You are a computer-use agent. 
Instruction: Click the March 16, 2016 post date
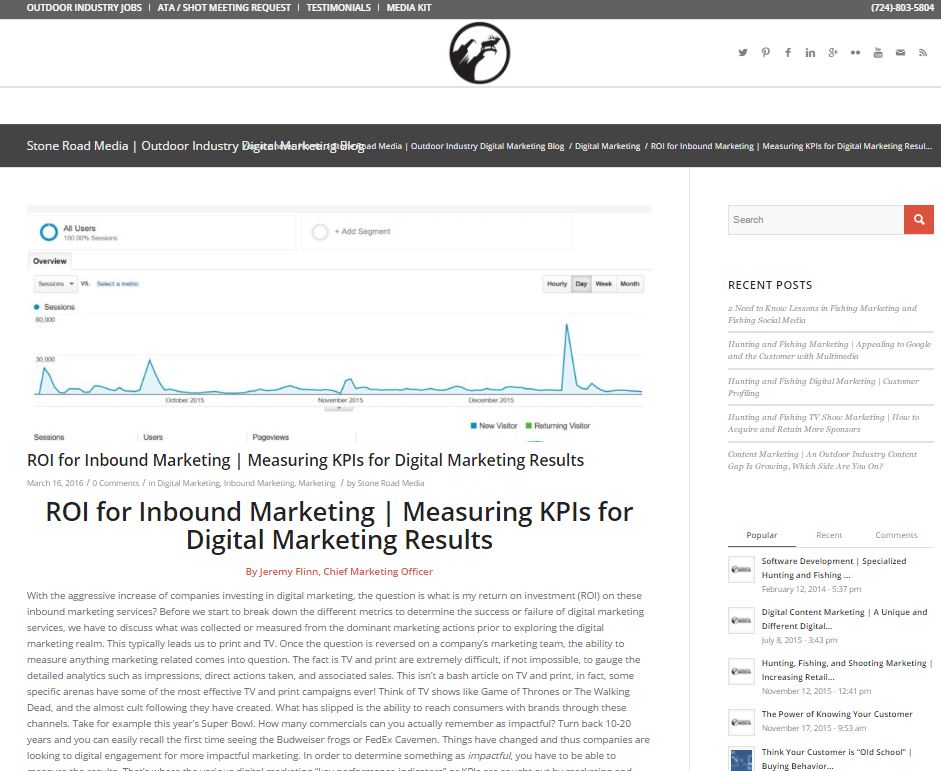pyautogui.click(x=55, y=483)
